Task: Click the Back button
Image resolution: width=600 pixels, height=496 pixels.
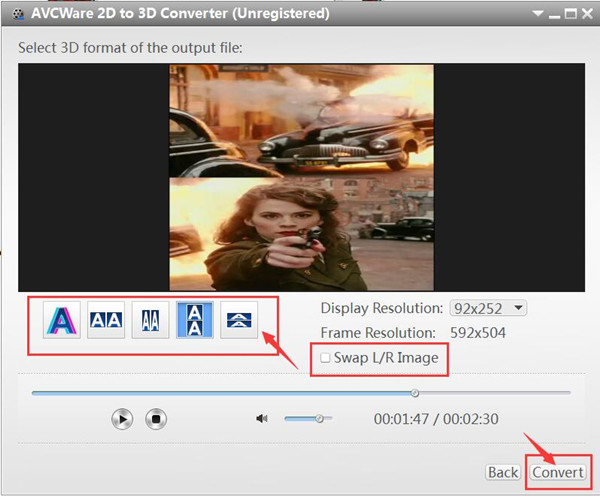Action: 503,472
